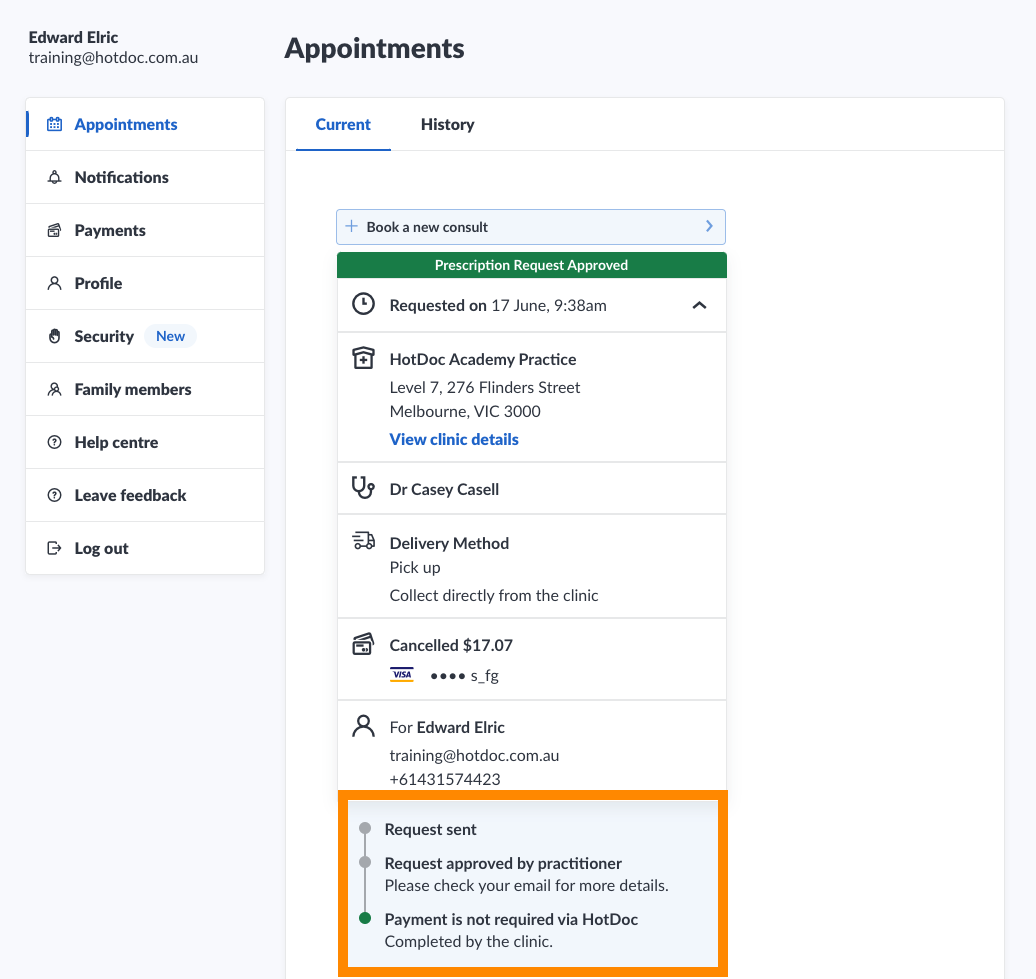
Task: Click the right chevron on Book a new consult
Action: tap(709, 226)
